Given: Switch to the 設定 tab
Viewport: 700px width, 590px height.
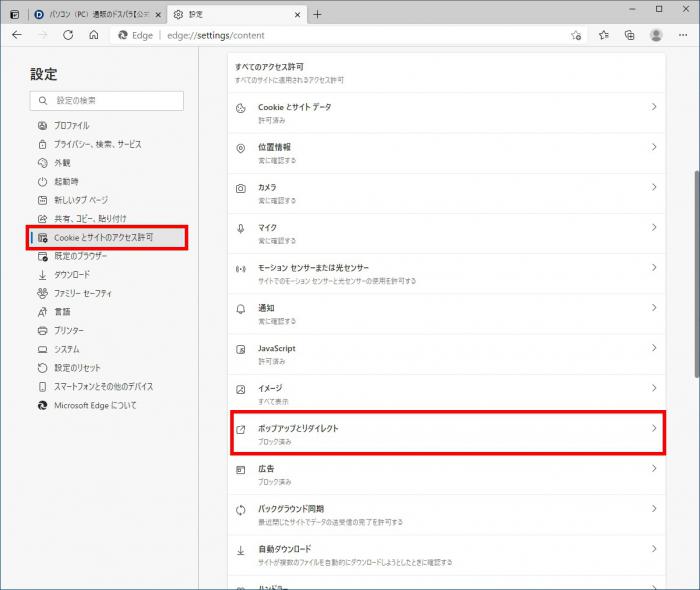Looking at the screenshot, I should pyautogui.click(x=237, y=14).
